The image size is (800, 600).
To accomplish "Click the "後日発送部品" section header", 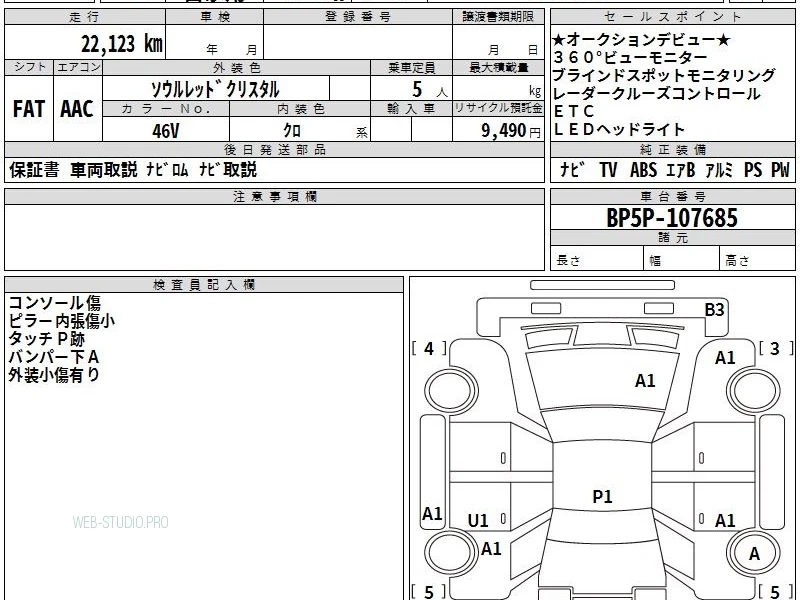I will pos(274,149).
